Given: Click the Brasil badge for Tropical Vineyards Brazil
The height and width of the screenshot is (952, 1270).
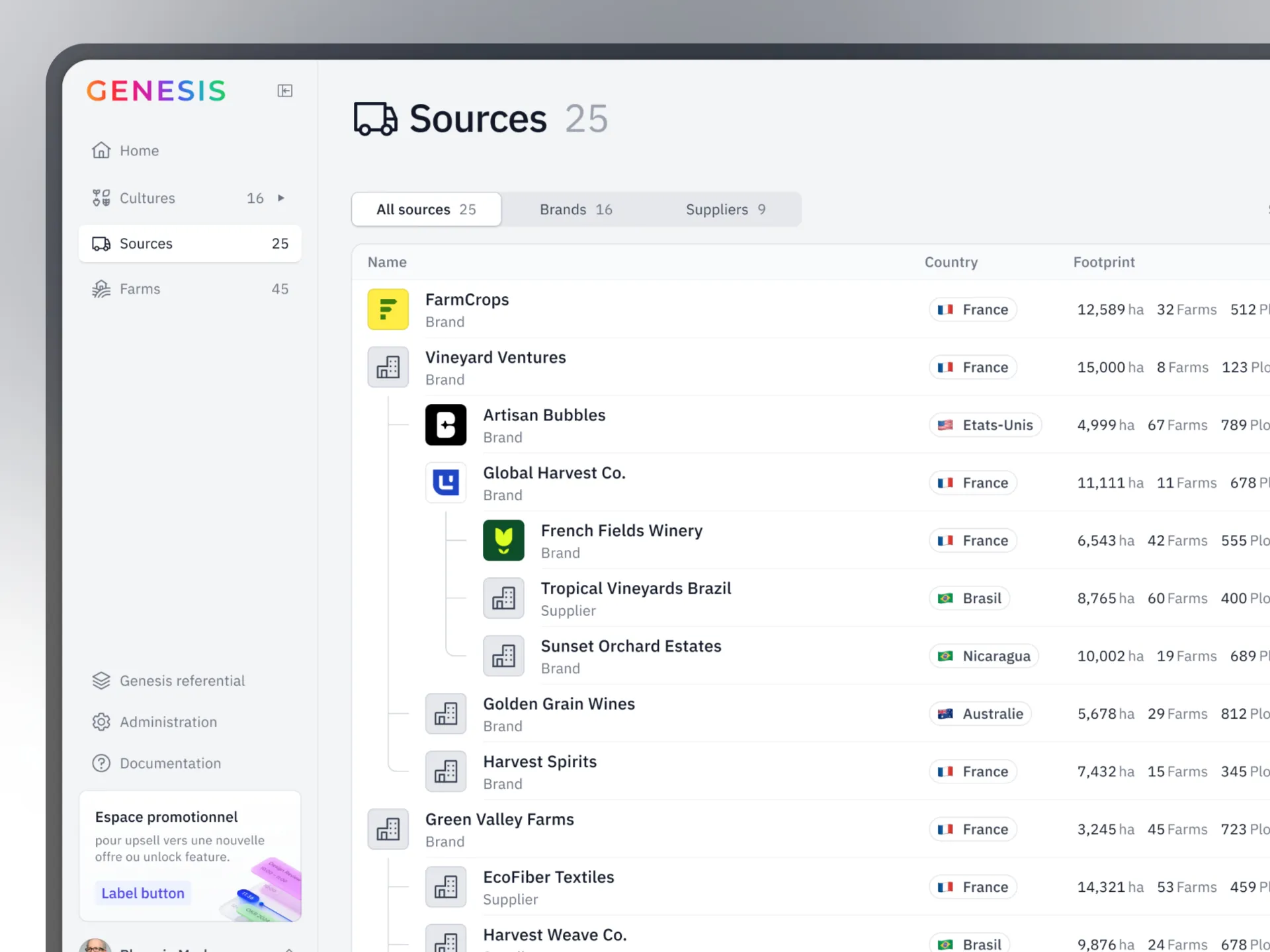Looking at the screenshot, I should (970, 598).
